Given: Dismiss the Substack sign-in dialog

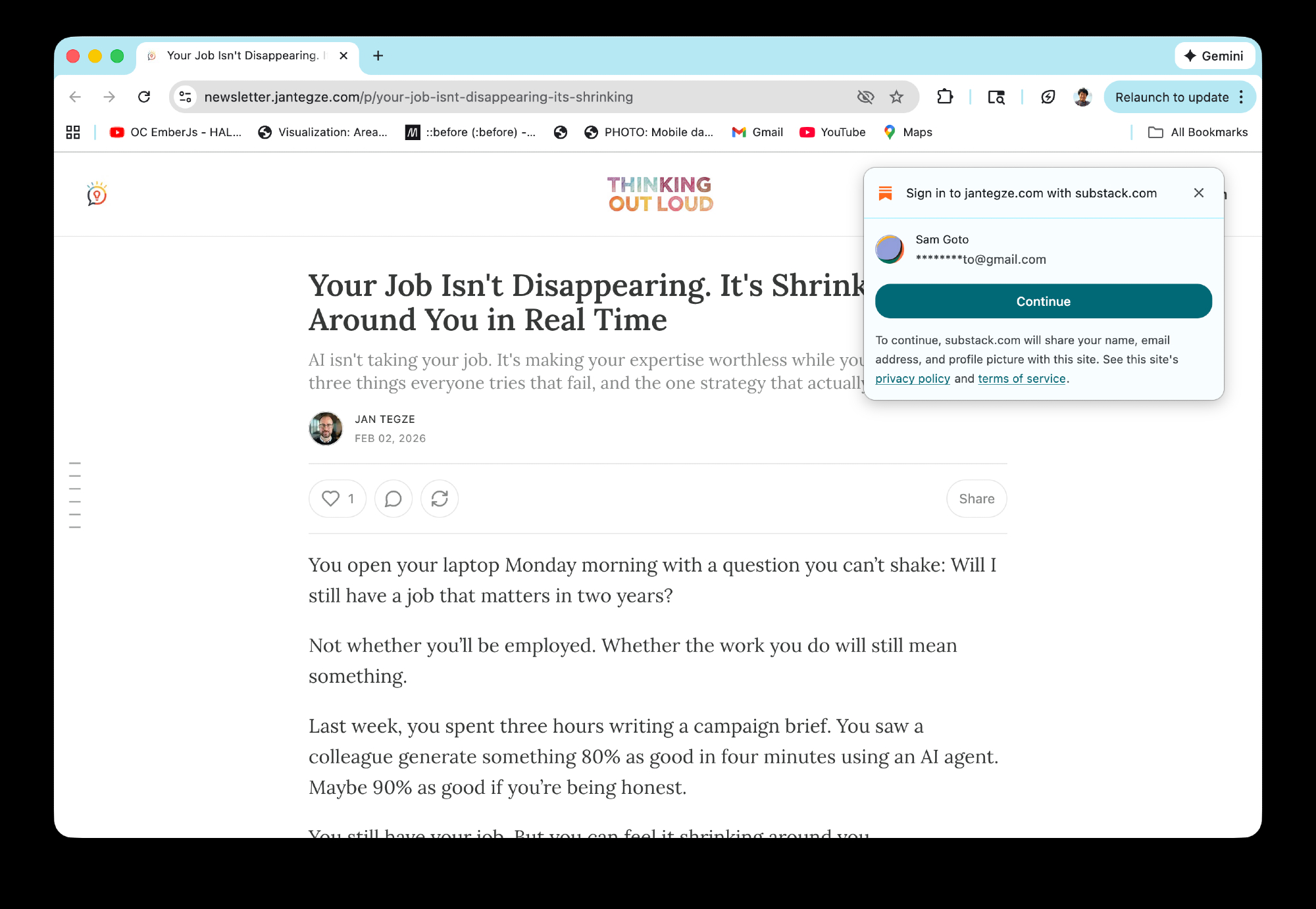Looking at the screenshot, I should pyautogui.click(x=1199, y=193).
